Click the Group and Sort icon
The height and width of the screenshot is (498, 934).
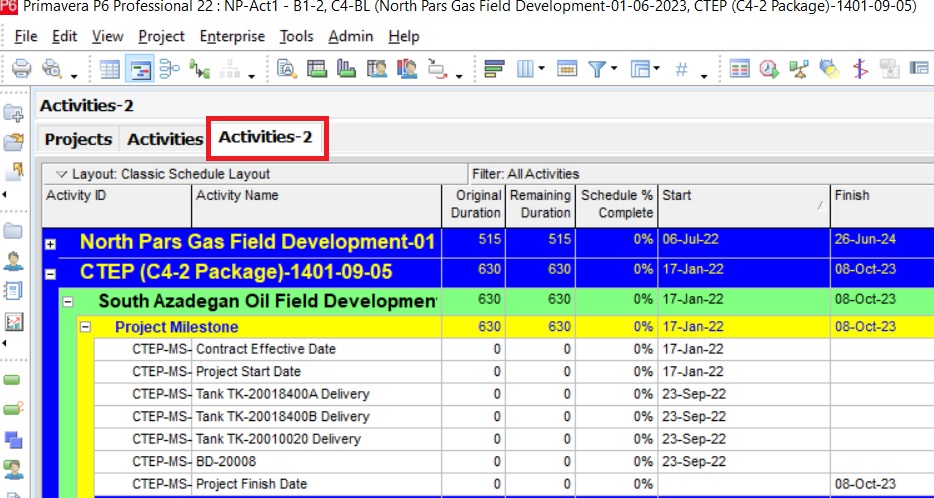coord(640,69)
